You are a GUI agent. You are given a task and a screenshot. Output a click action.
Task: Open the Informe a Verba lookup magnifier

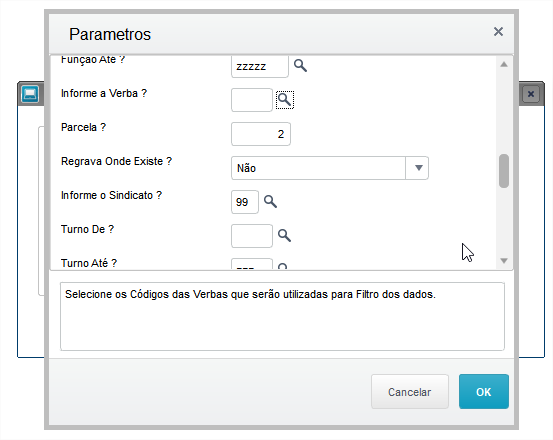[x=285, y=100]
